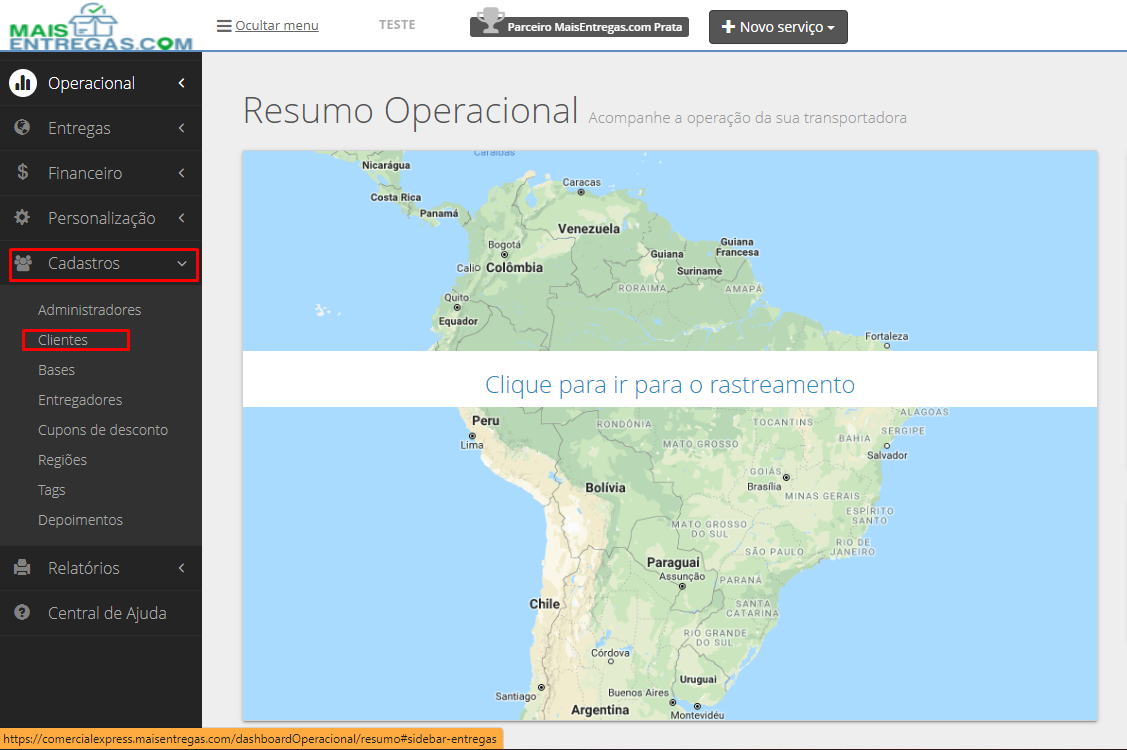The height and width of the screenshot is (750, 1127).
Task: Select Entregadores submenu item
Action: 80,400
